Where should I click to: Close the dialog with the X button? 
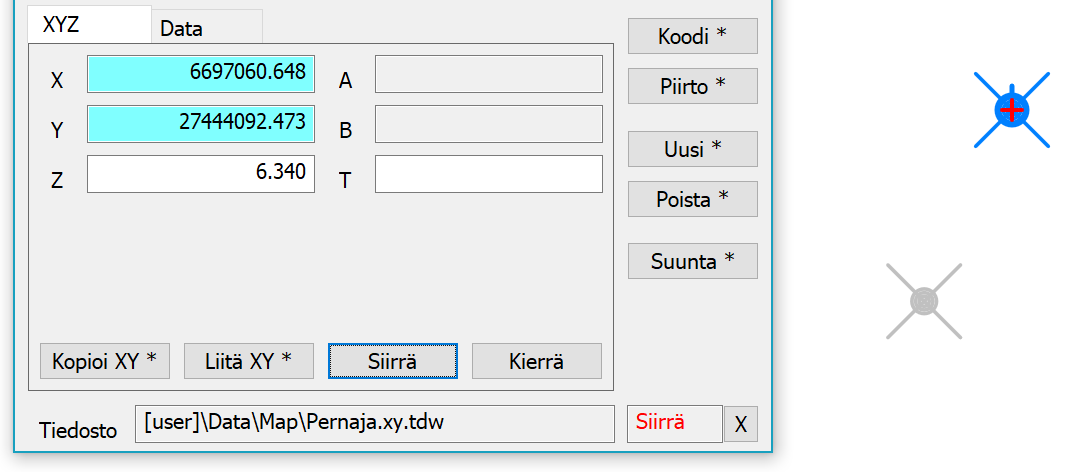(741, 424)
